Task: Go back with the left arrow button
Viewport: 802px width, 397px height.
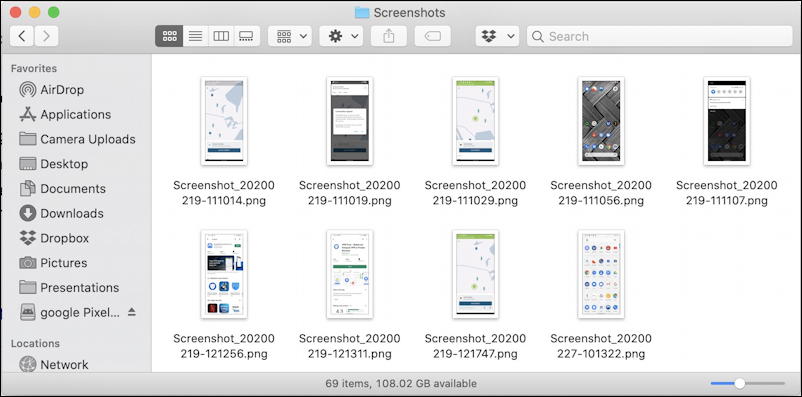Action: click(22, 36)
